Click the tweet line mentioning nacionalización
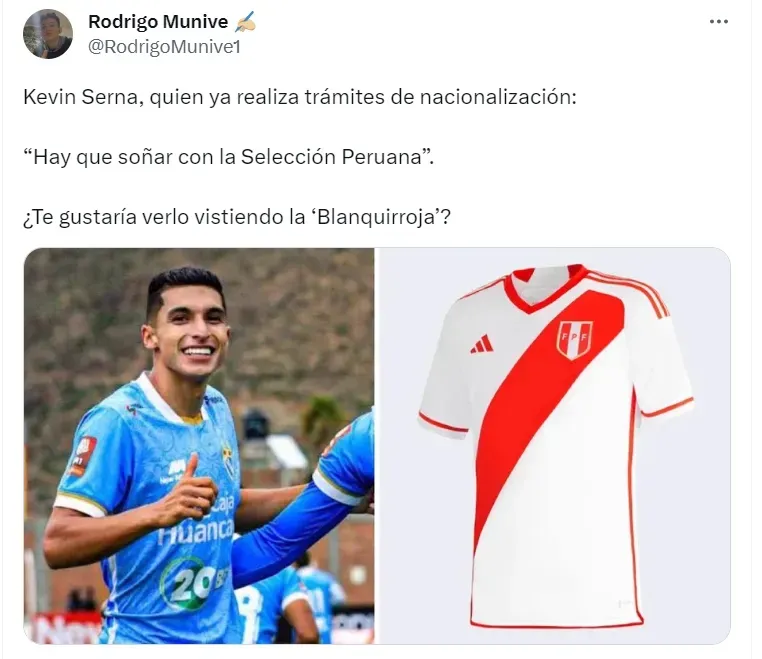 [300, 97]
